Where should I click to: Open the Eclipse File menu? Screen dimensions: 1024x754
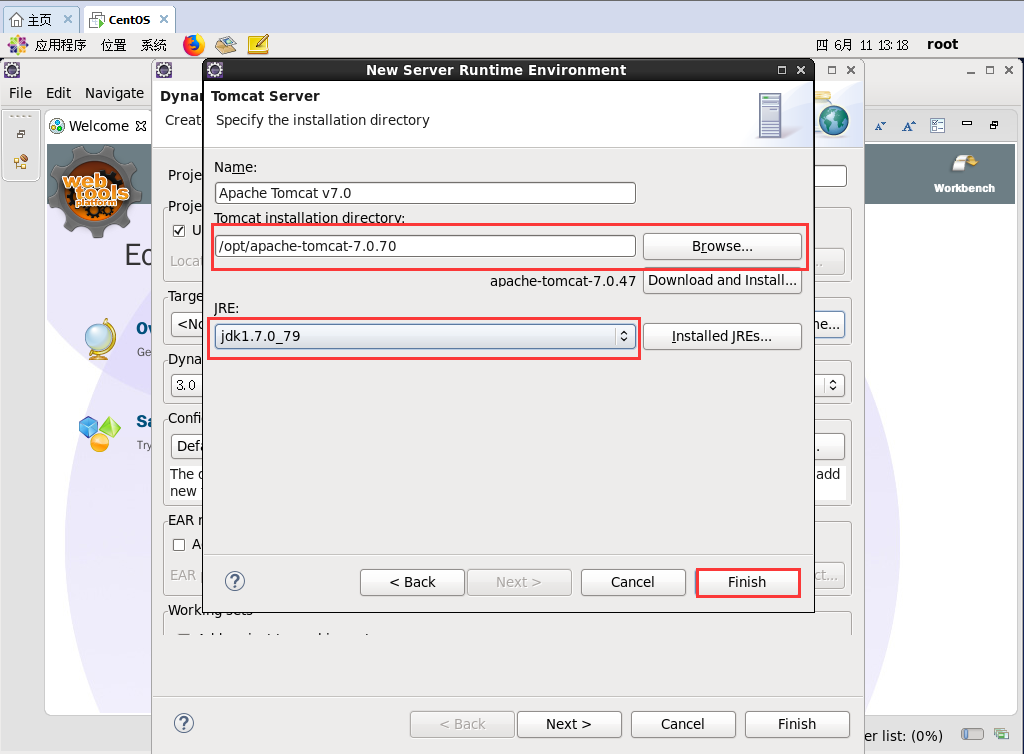20,93
